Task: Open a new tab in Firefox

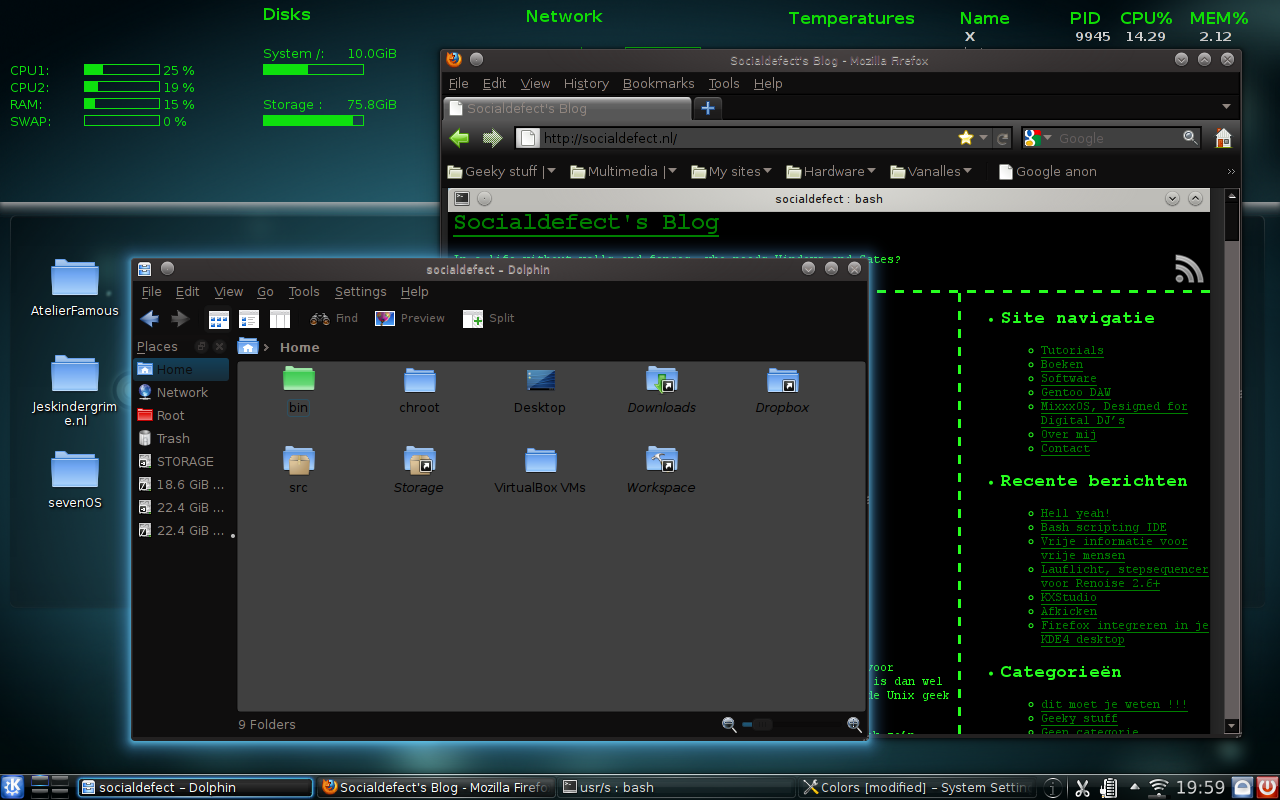Action: 708,108
